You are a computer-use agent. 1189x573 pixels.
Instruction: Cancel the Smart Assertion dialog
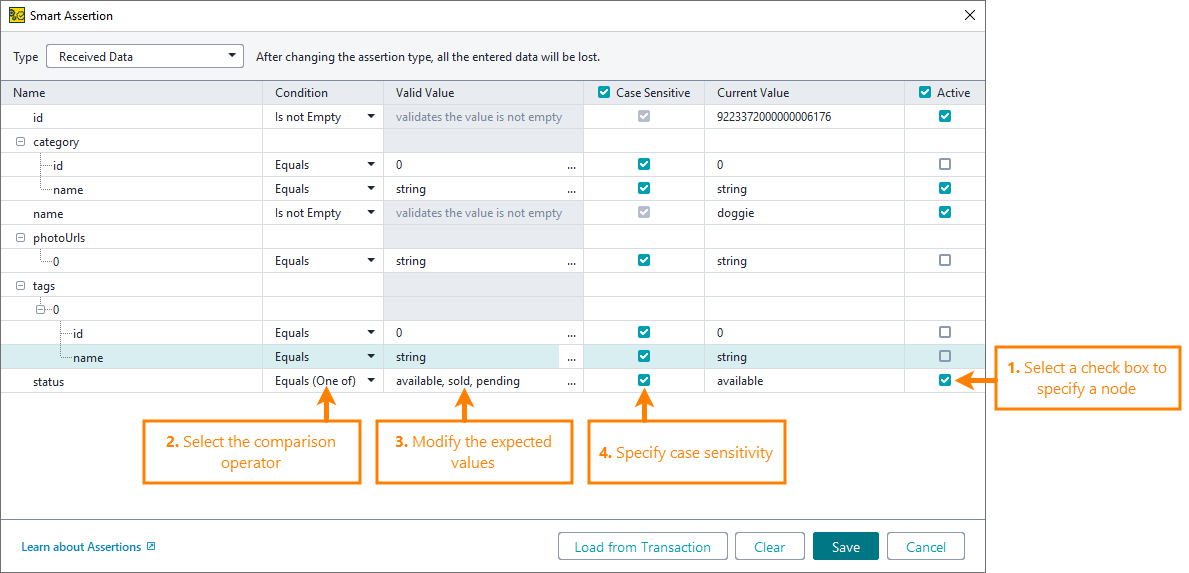click(925, 546)
